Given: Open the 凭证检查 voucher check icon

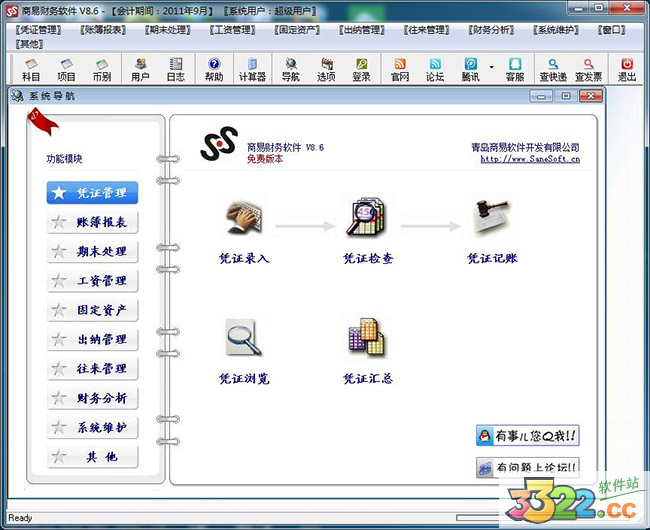Looking at the screenshot, I should point(366,217).
